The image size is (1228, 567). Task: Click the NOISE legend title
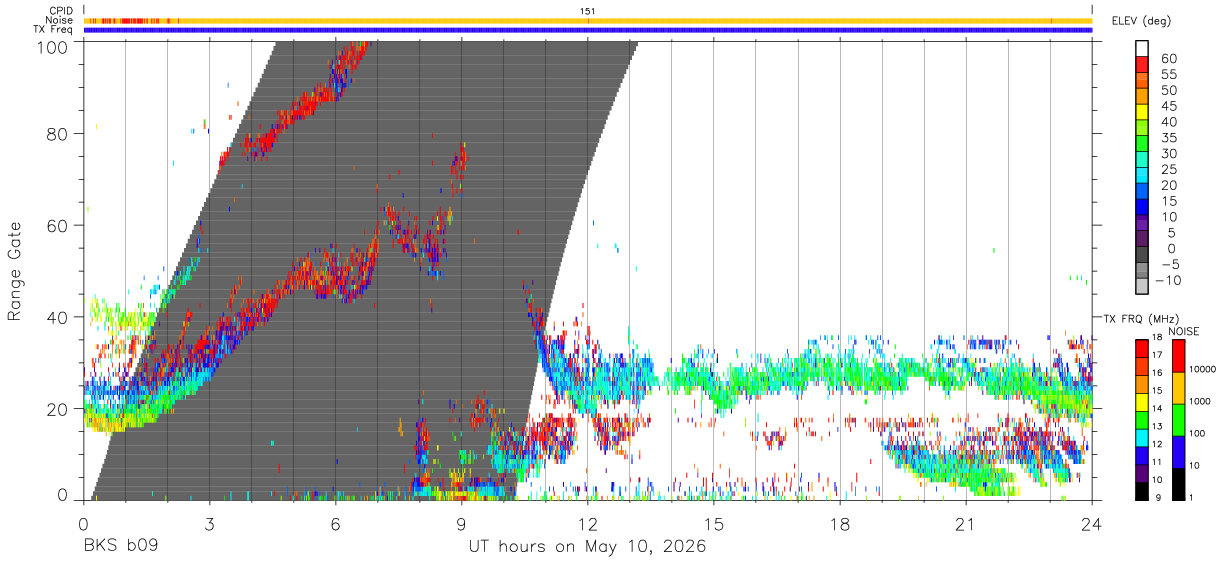coord(1184,331)
